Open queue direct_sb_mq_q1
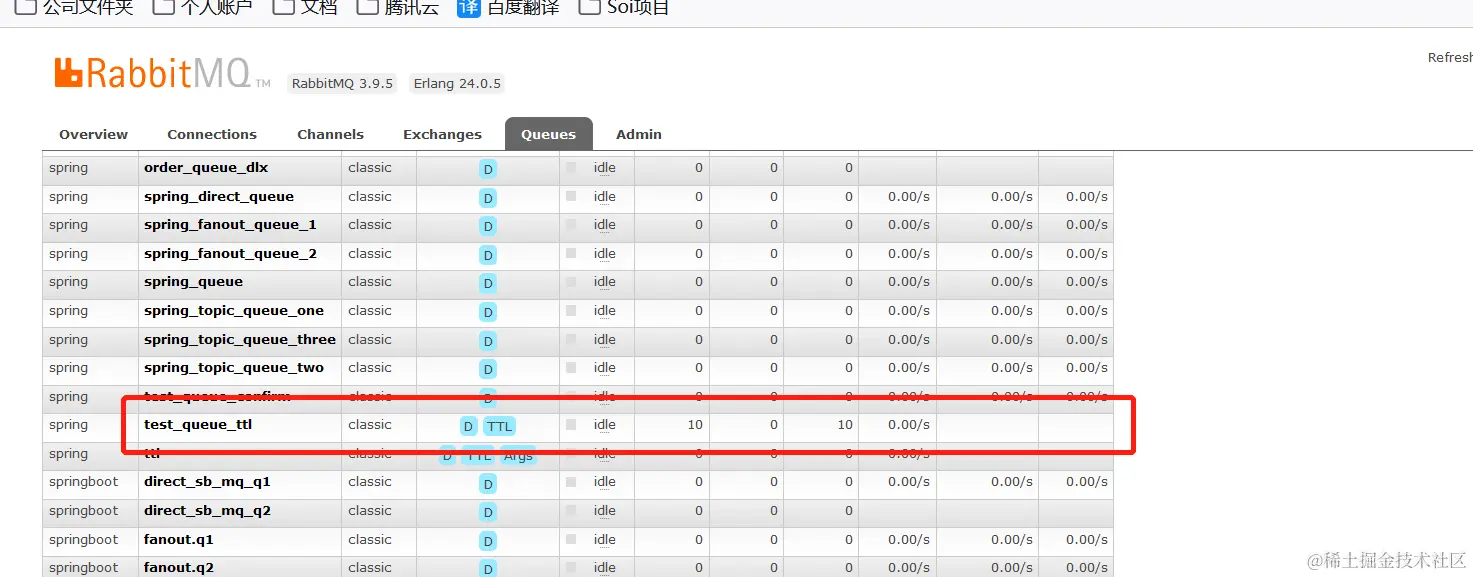This screenshot has width=1473, height=577. [x=207, y=481]
